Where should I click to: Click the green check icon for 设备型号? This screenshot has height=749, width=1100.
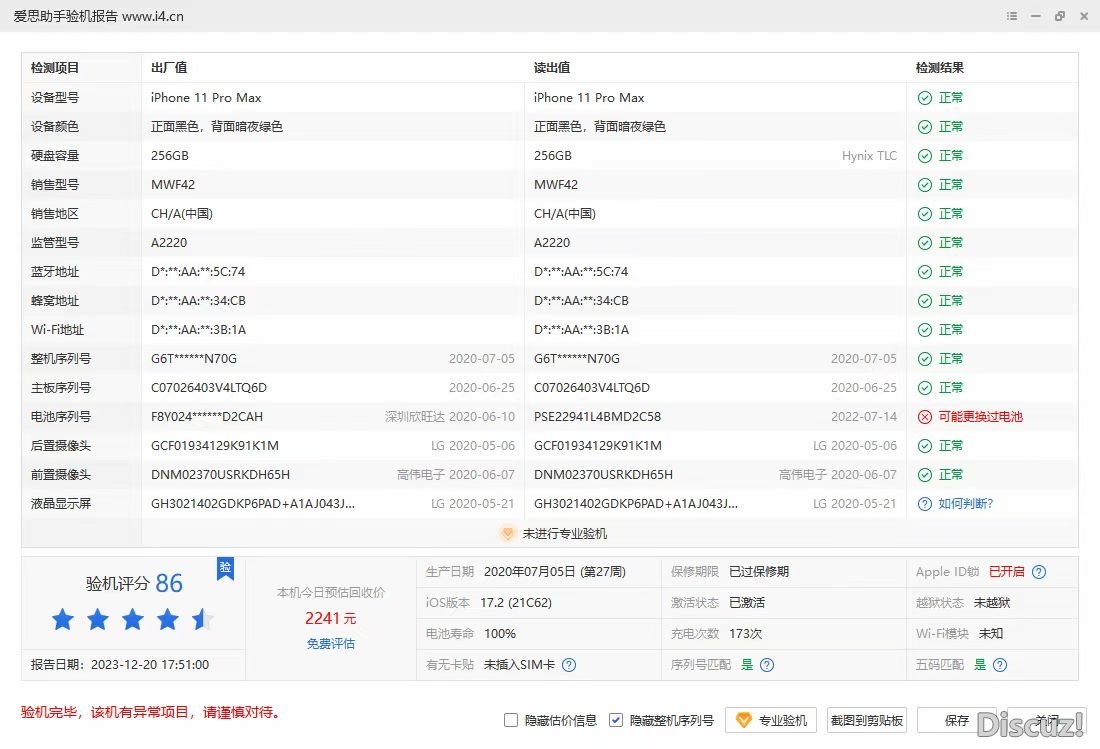tap(925, 98)
